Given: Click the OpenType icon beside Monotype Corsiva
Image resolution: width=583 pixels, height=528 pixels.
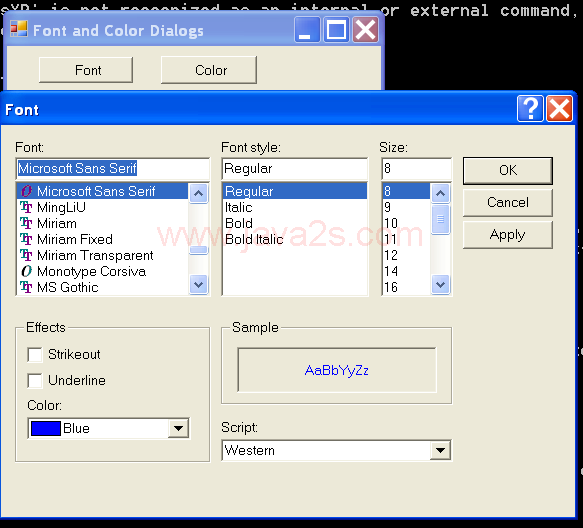Looking at the screenshot, I should (26, 271).
